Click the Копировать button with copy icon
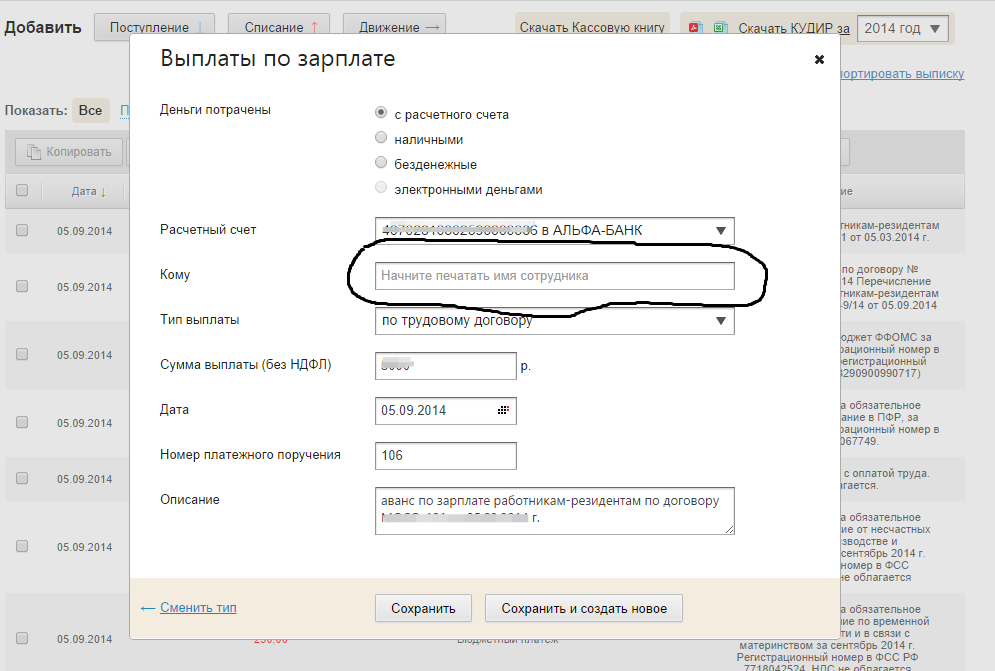Image resolution: width=995 pixels, height=671 pixels. (x=69, y=152)
